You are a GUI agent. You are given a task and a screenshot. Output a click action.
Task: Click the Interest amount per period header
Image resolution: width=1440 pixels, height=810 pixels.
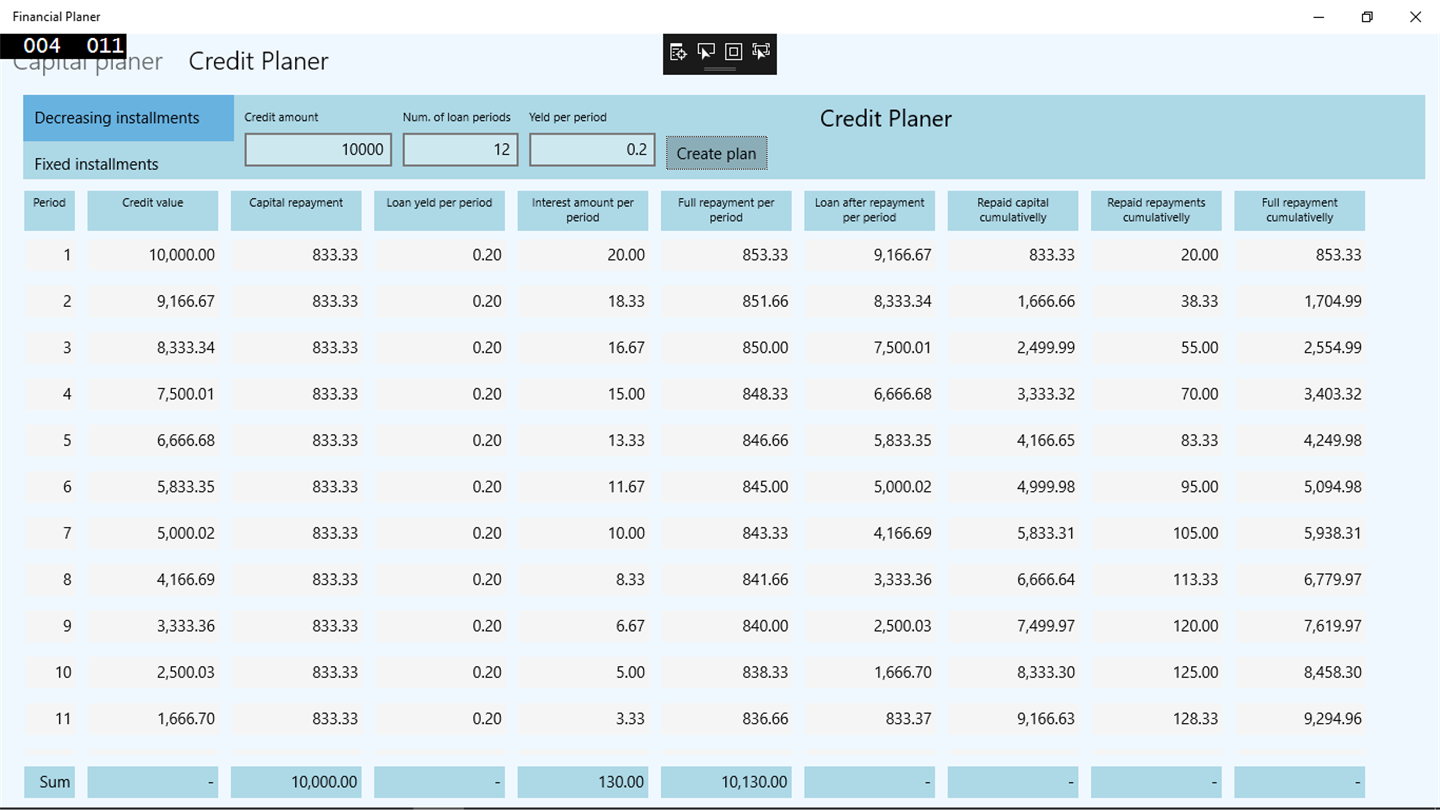(x=583, y=210)
